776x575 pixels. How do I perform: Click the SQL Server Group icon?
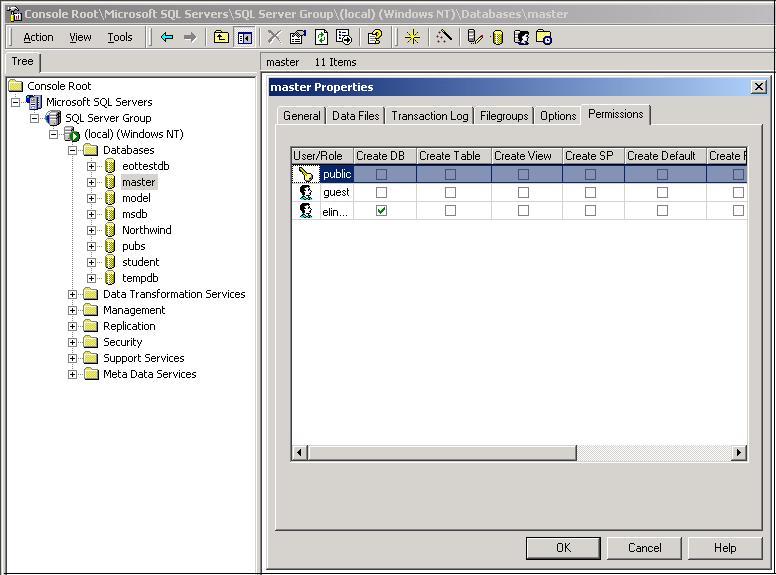pyautogui.click(x=53, y=118)
